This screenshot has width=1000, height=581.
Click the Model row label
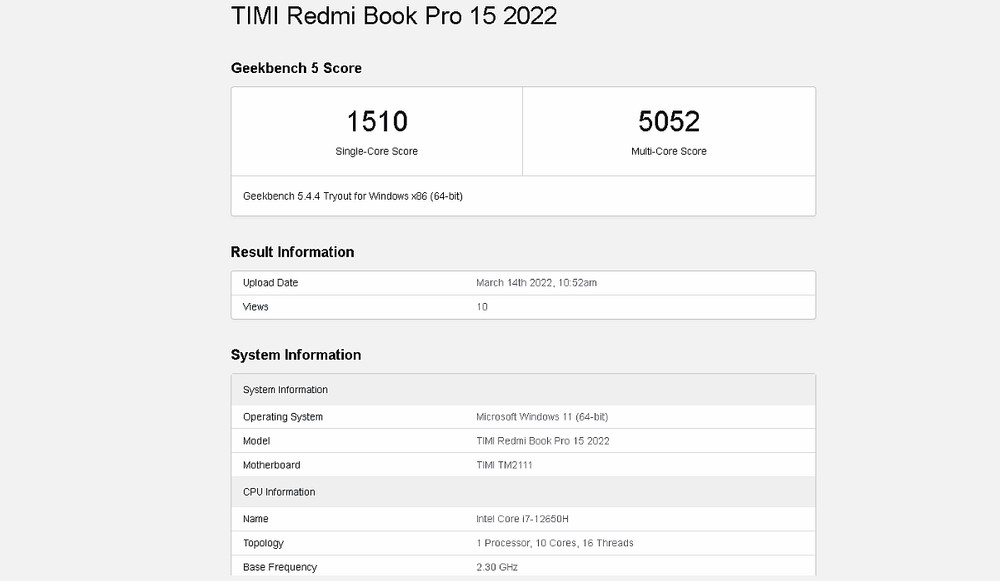click(x=256, y=441)
